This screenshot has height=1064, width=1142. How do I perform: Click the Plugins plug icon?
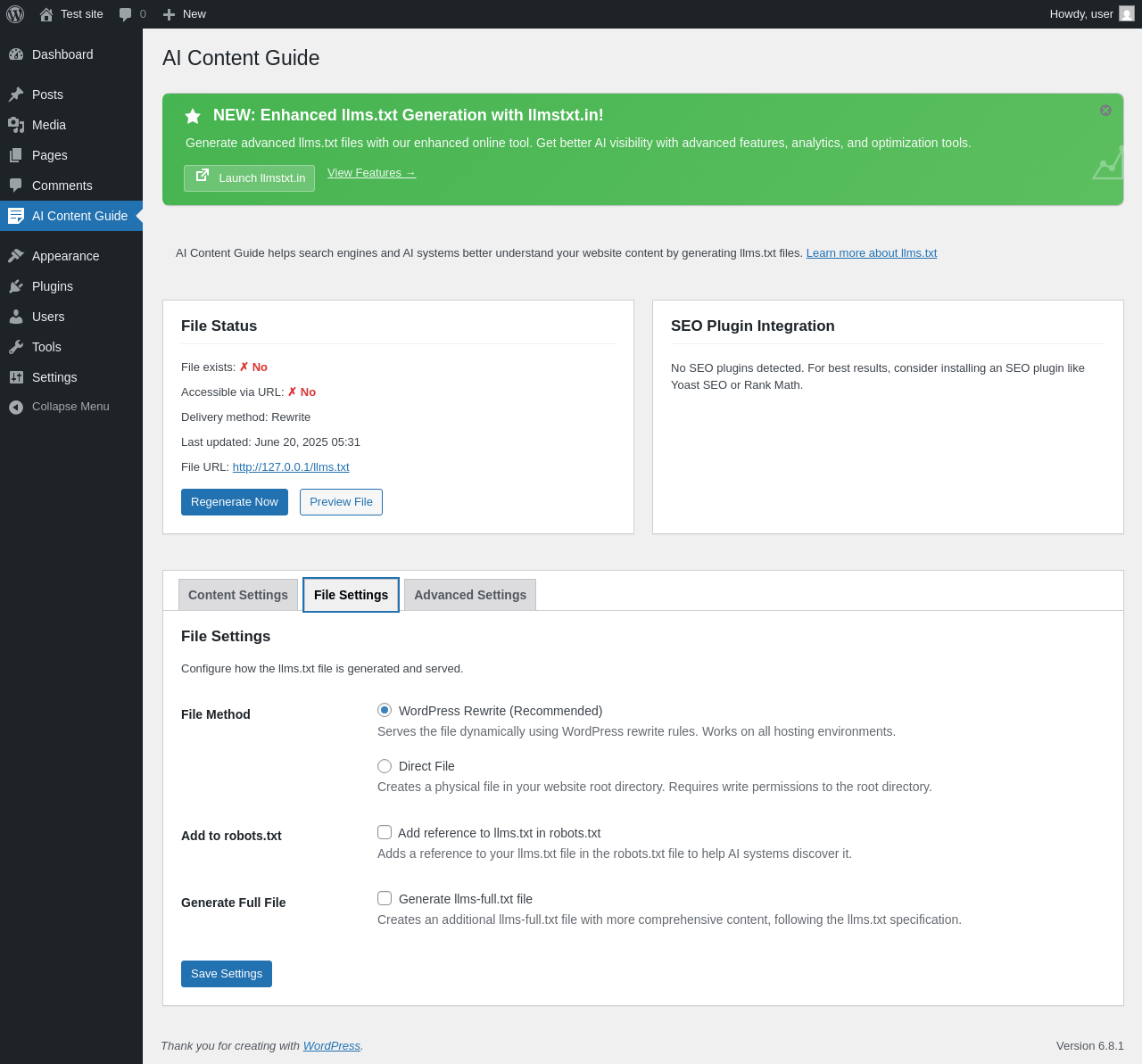pyautogui.click(x=16, y=286)
